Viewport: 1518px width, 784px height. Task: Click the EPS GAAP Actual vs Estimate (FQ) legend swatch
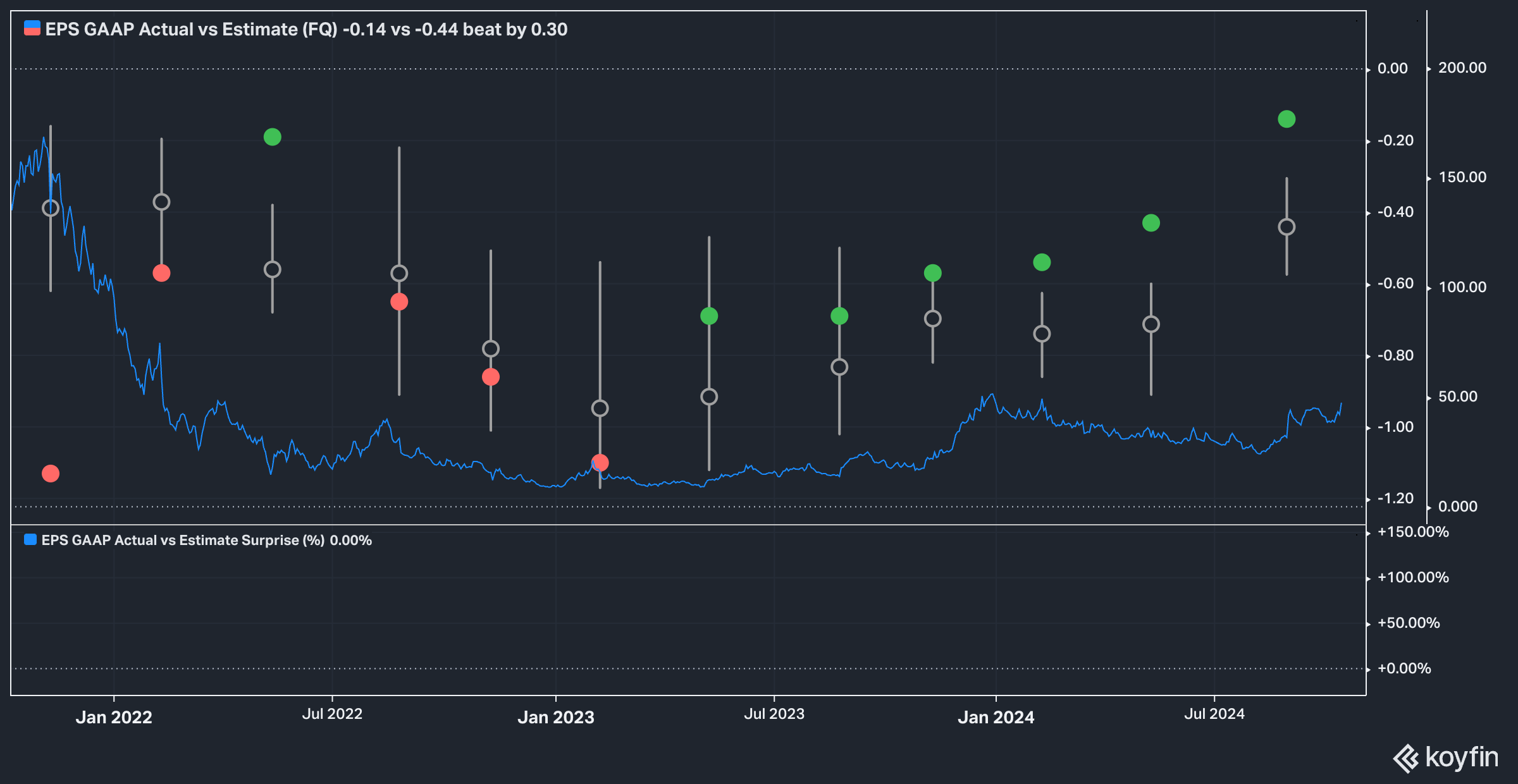tap(32, 28)
